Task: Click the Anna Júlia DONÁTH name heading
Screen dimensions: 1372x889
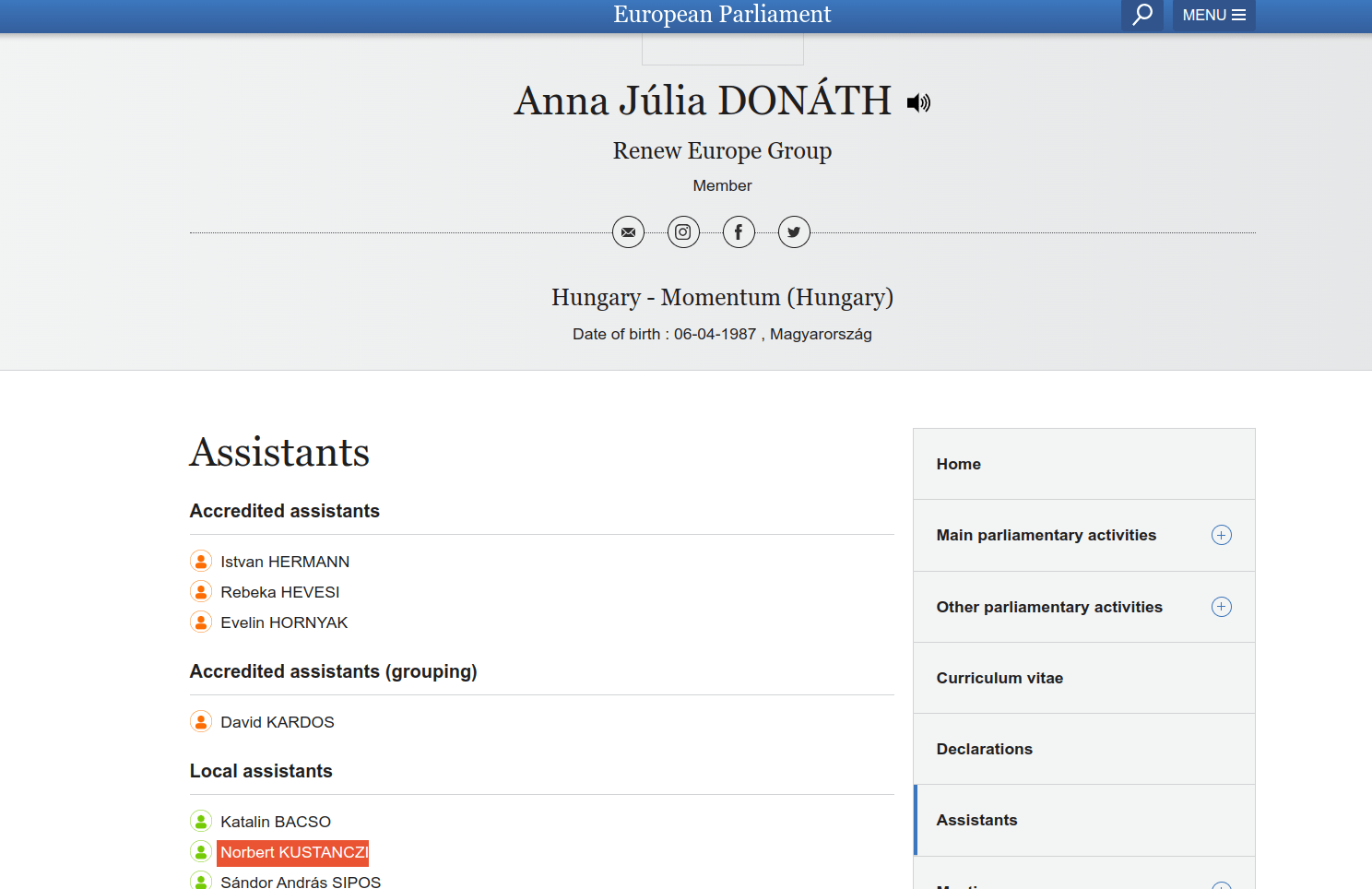Action: (703, 100)
